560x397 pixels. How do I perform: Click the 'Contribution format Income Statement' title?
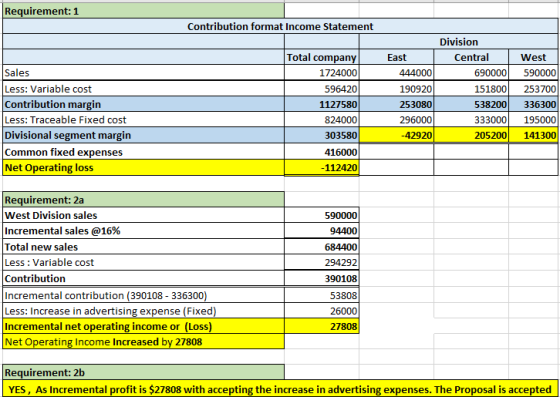point(280,26)
